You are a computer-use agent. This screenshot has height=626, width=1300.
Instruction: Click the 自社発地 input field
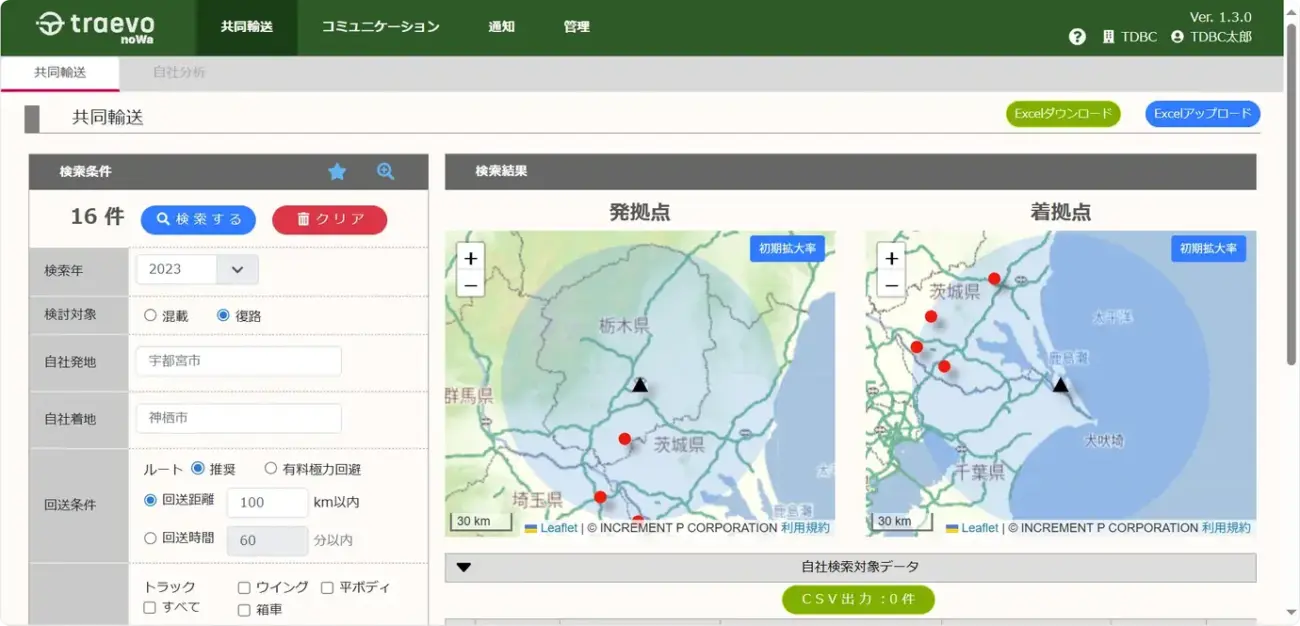(239, 361)
